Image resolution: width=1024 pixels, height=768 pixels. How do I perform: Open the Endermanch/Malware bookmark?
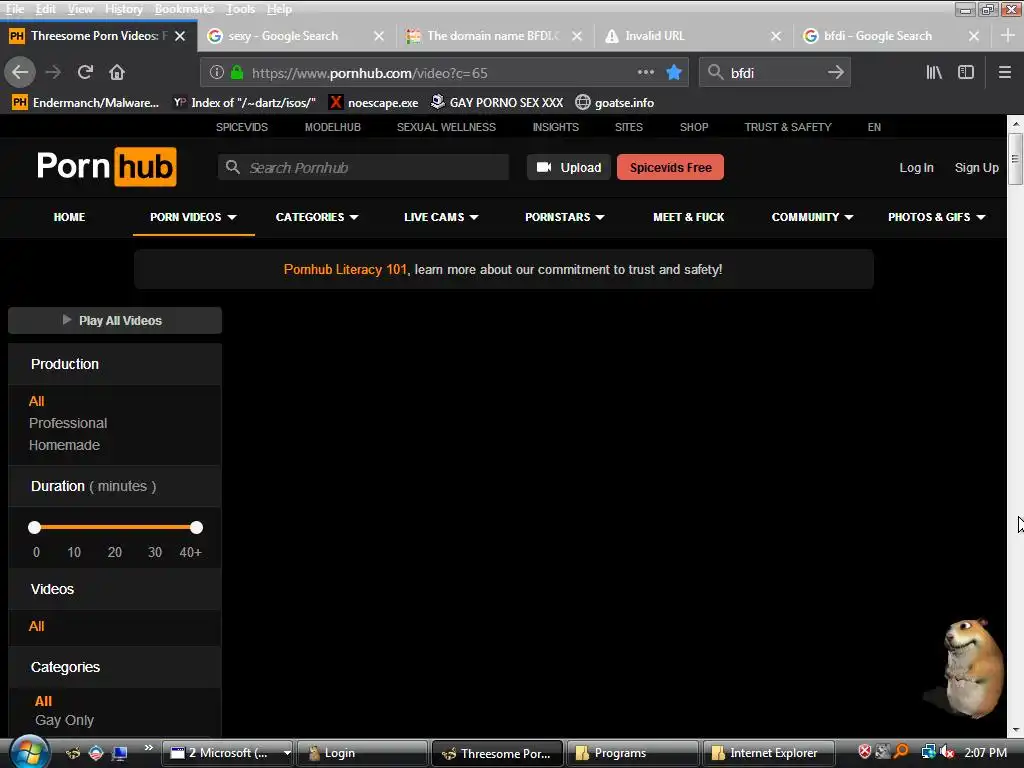[85, 103]
